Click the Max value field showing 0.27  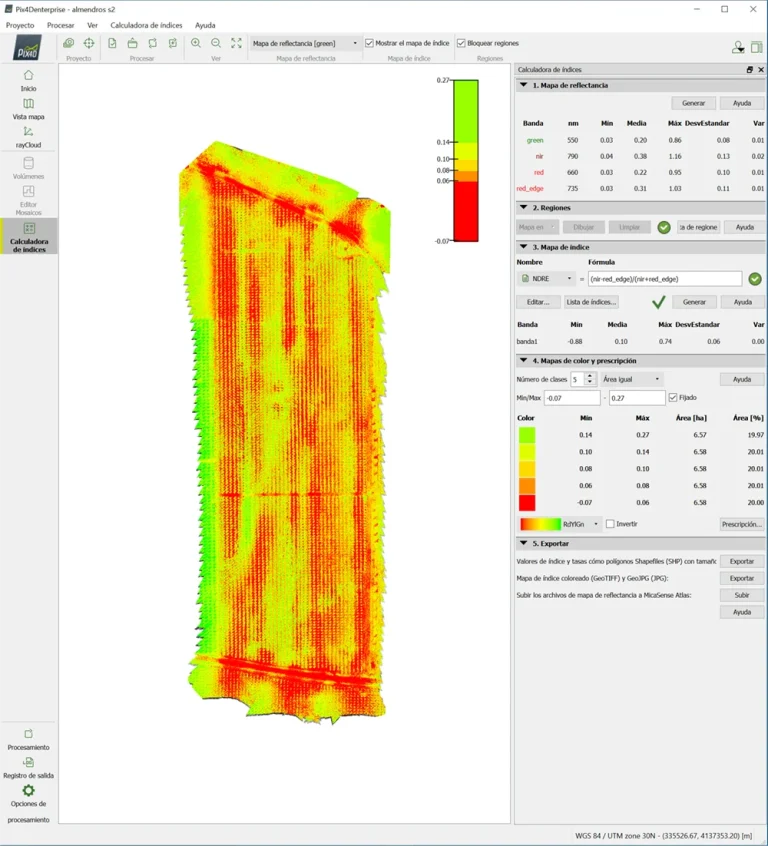pos(637,398)
